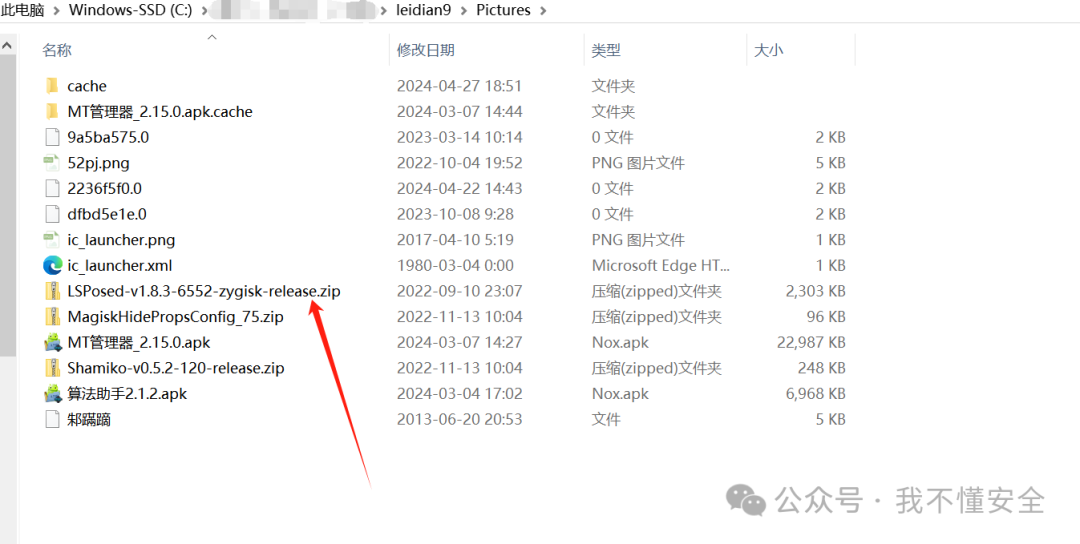The image size is (1080, 544).
Task: Click date 2013-06-20 20:53
Action: (459, 419)
